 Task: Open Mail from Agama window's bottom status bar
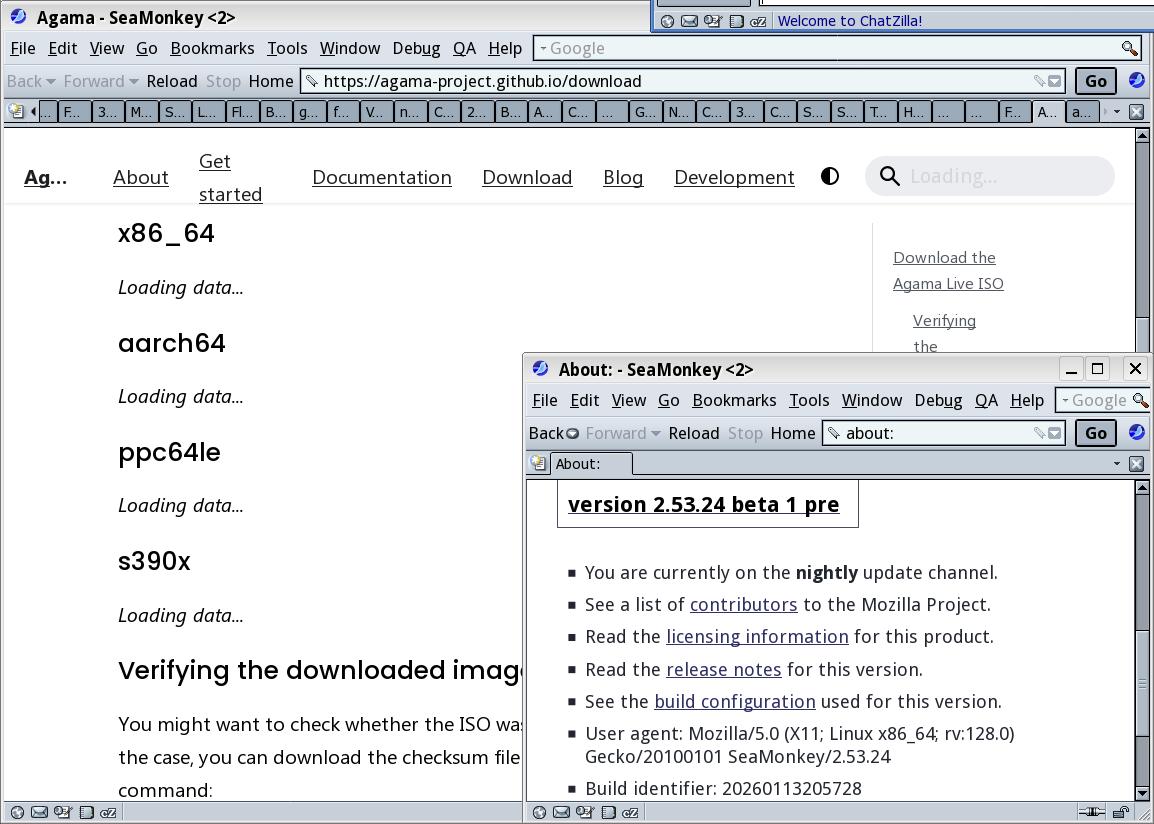(40, 812)
